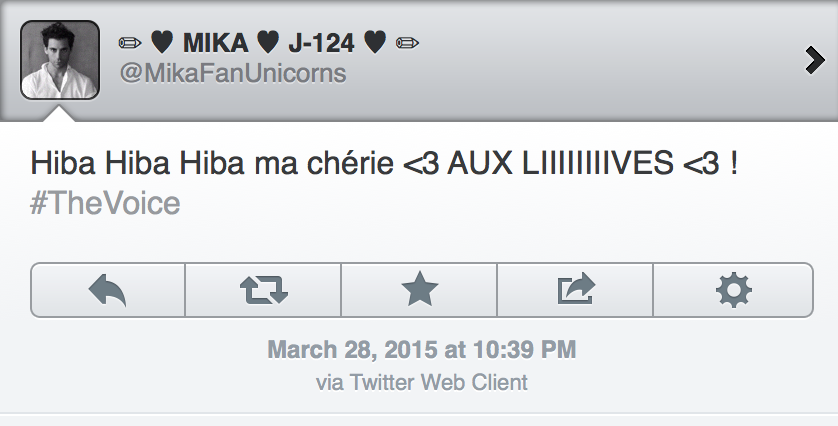Reply to this tweet
The height and width of the screenshot is (426, 838).
pos(108,290)
